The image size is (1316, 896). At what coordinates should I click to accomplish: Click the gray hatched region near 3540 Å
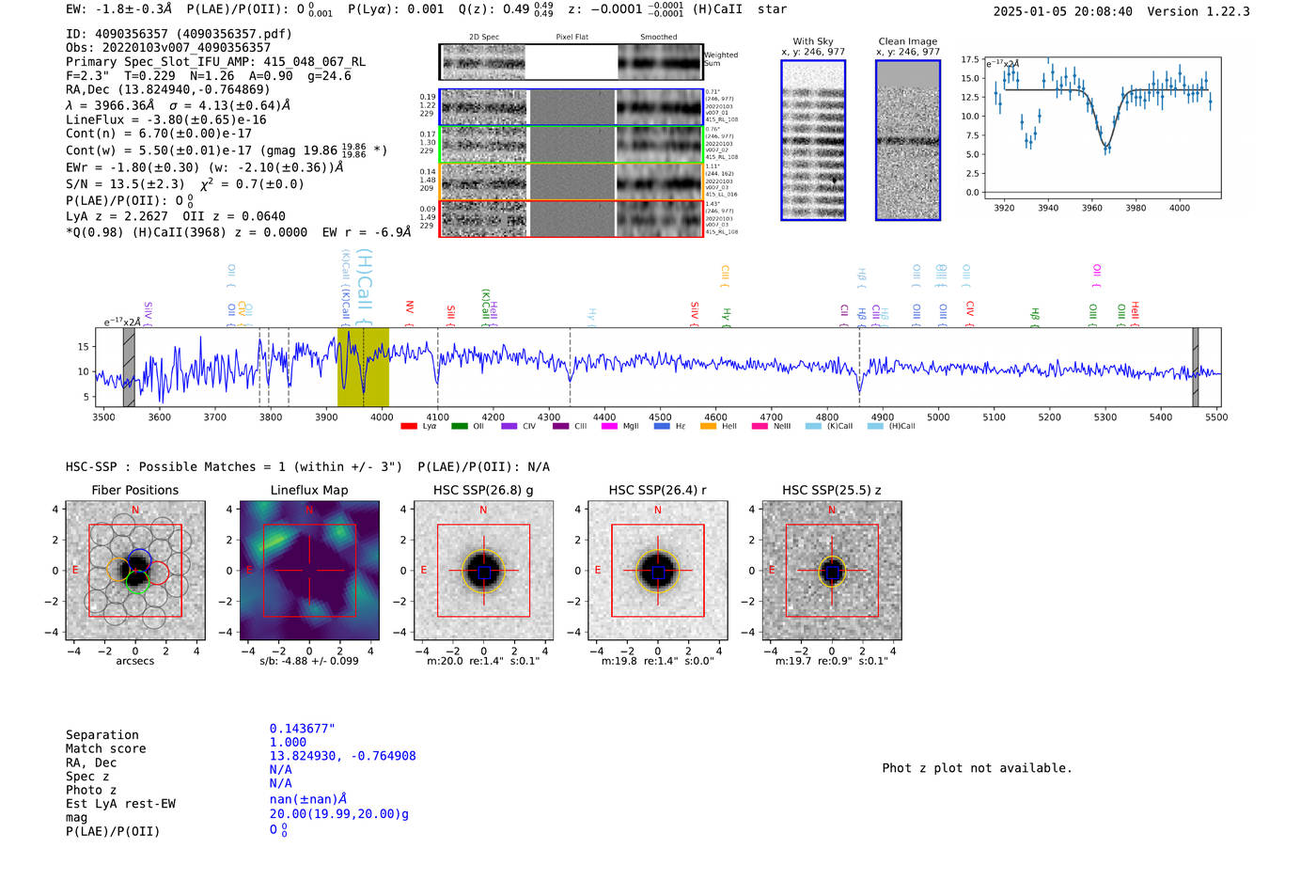tap(129, 367)
